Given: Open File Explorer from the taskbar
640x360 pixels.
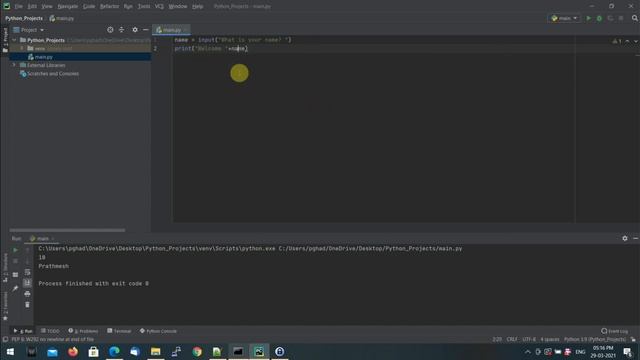Looking at the screenshot, I should [x=156, y=351].
